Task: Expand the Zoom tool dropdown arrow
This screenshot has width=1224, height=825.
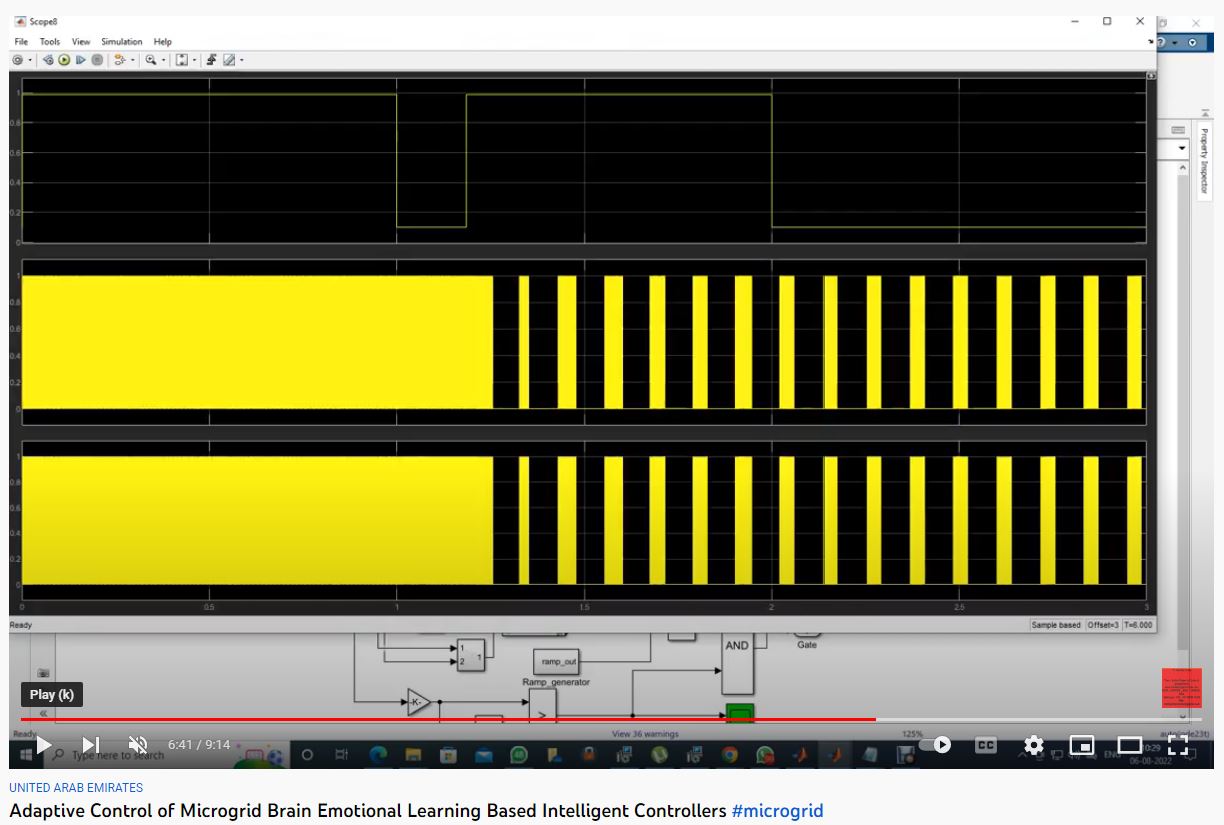Action: [x=163, y=61]
